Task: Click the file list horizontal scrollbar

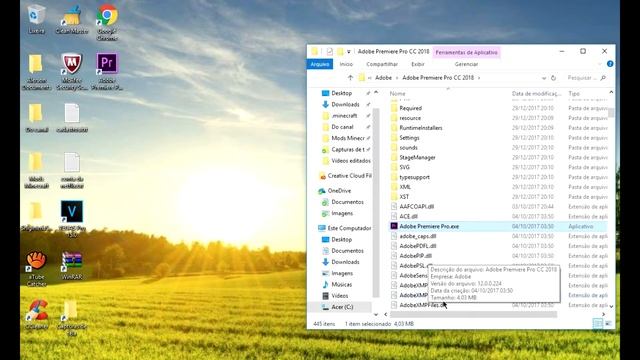Action: point(473,314)
